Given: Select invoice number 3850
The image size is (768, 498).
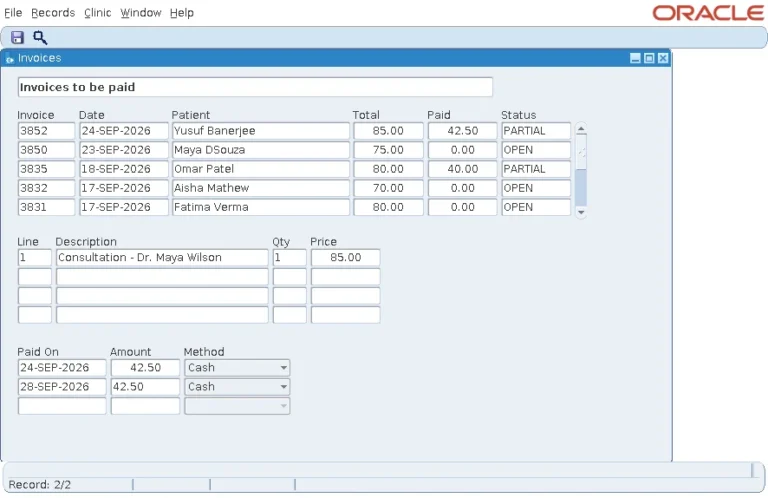Looking at the screenshot, I should [x=47, y=150].
